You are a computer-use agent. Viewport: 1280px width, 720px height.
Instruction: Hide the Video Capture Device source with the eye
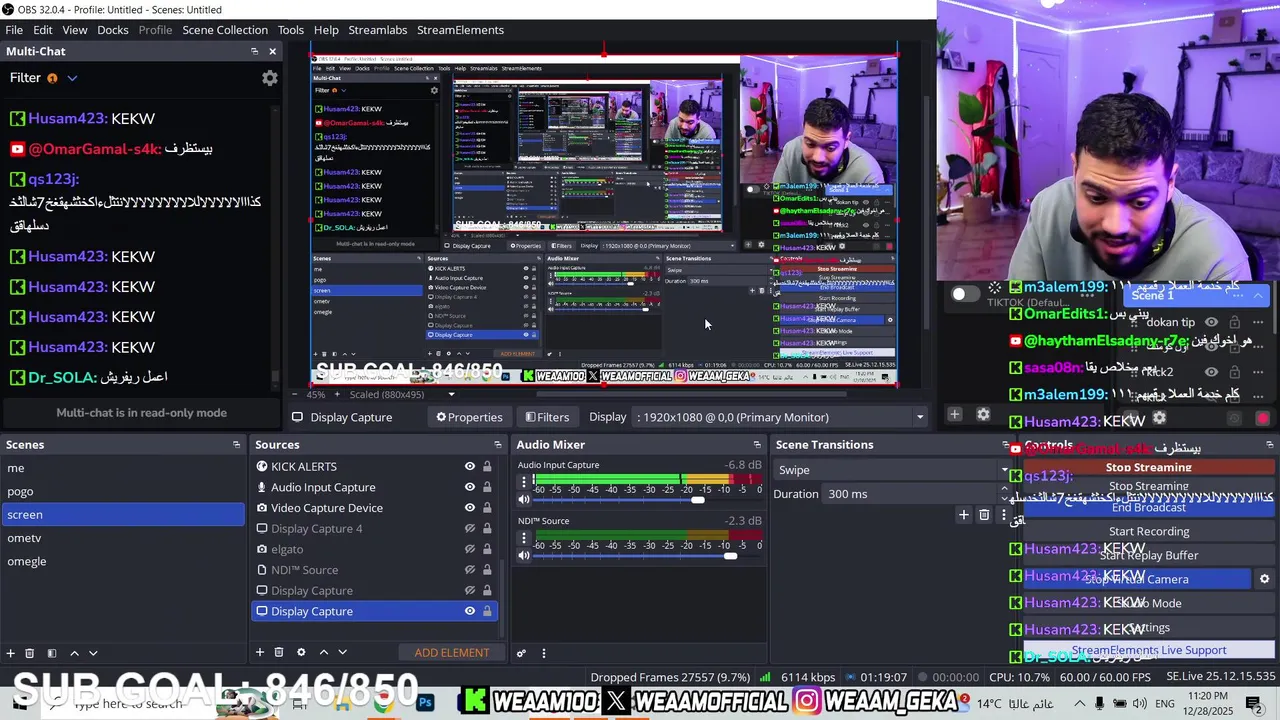tap(470, 508)
